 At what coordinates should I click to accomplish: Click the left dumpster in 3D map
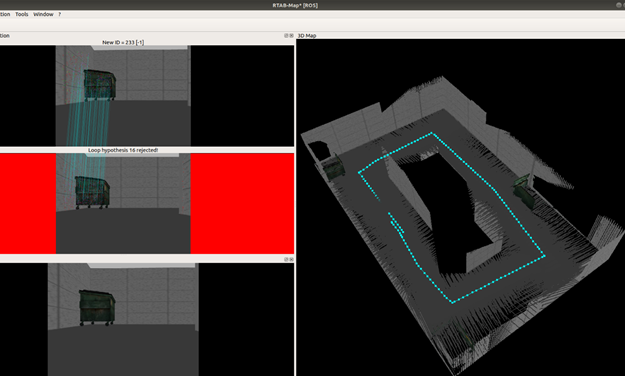pyautogui.click(x=333, y=166)
